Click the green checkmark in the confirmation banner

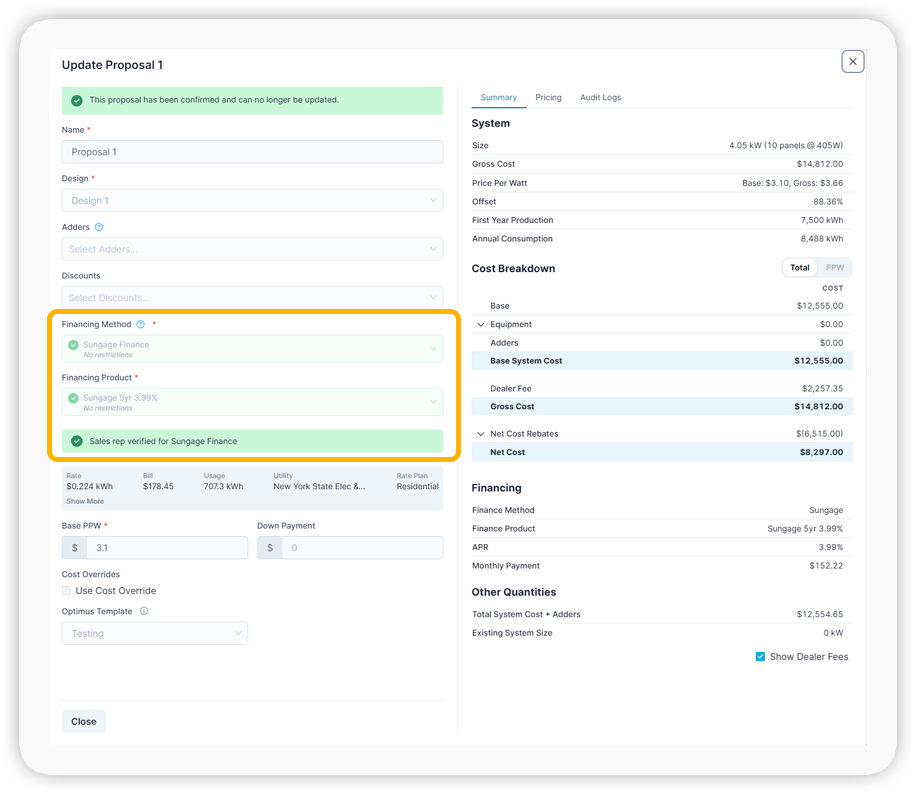(78, 101)
